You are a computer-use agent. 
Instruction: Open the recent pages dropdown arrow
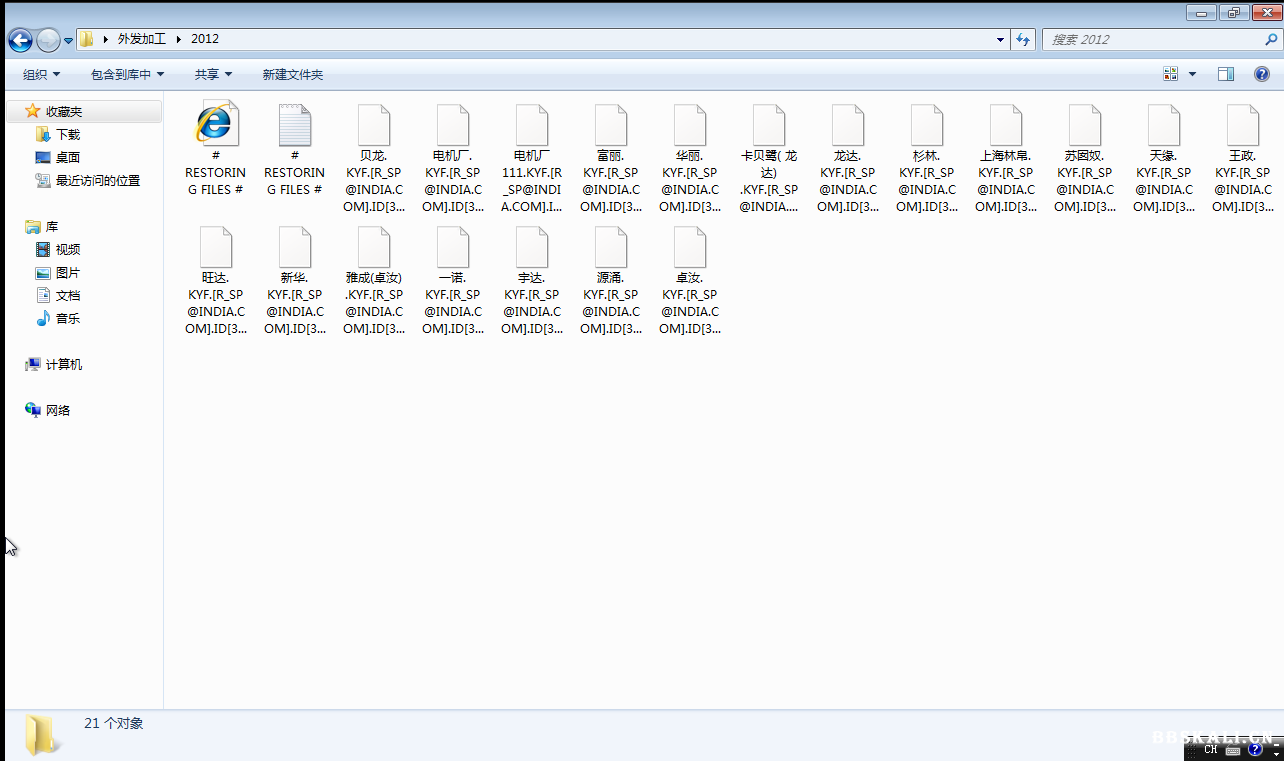(x=68, y=40)
